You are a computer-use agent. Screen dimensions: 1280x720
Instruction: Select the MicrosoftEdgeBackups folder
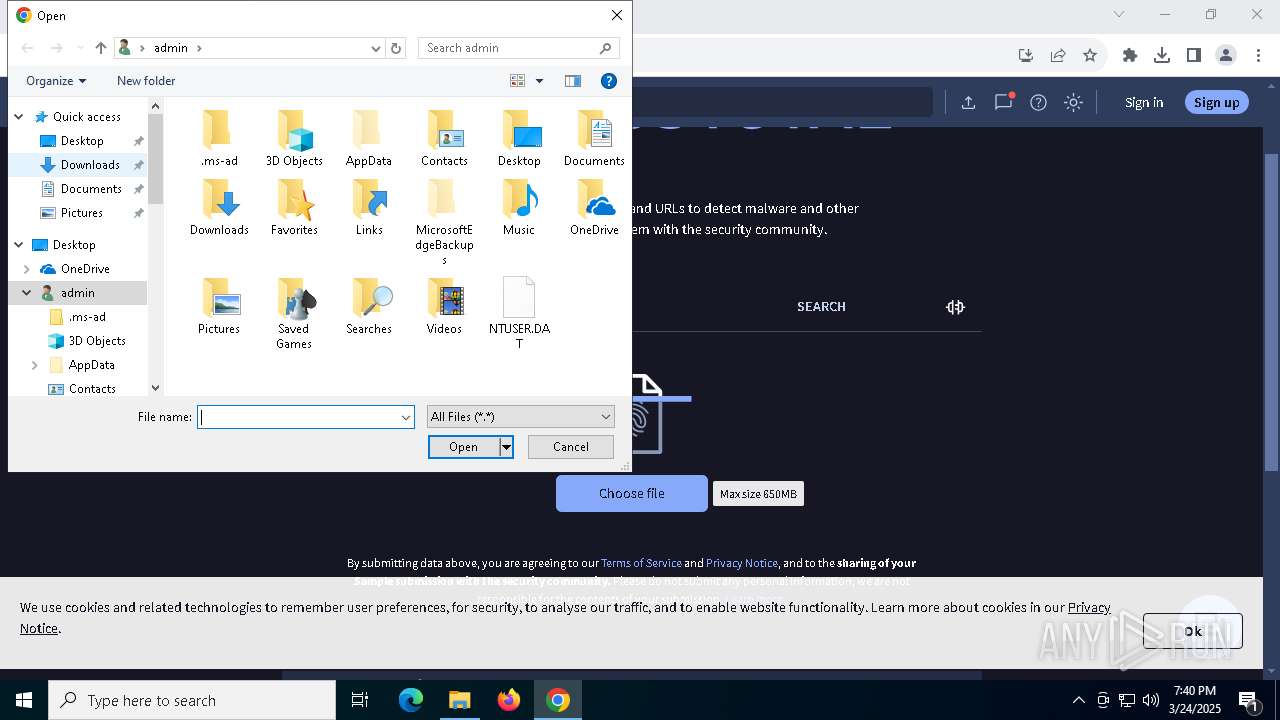coord(444,222)
